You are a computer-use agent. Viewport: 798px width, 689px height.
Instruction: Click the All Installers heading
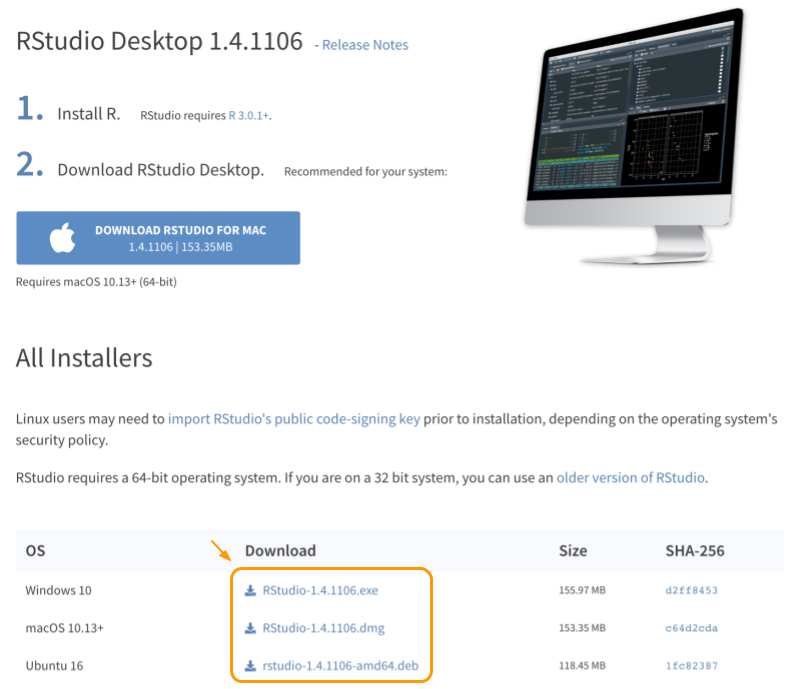(84, 358)
